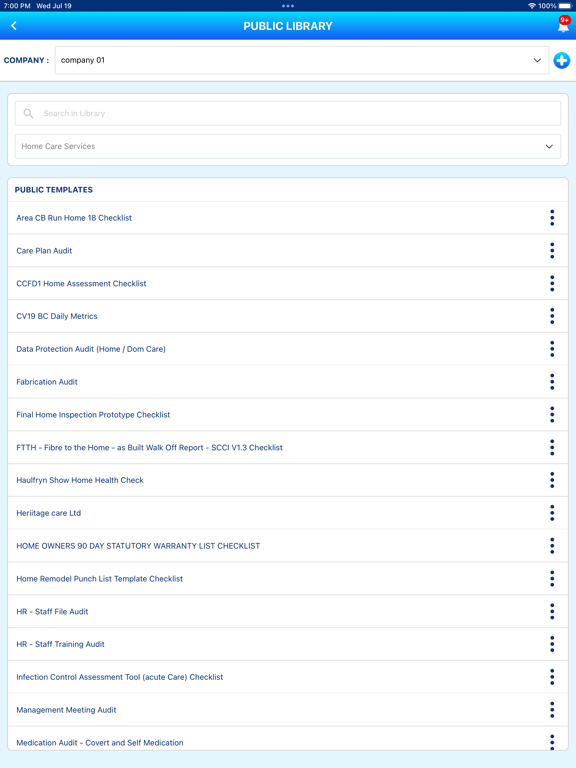Open three-dot menu for Management Meeting Audit
The image size is (576, 768).
click(x=552, y=710)
